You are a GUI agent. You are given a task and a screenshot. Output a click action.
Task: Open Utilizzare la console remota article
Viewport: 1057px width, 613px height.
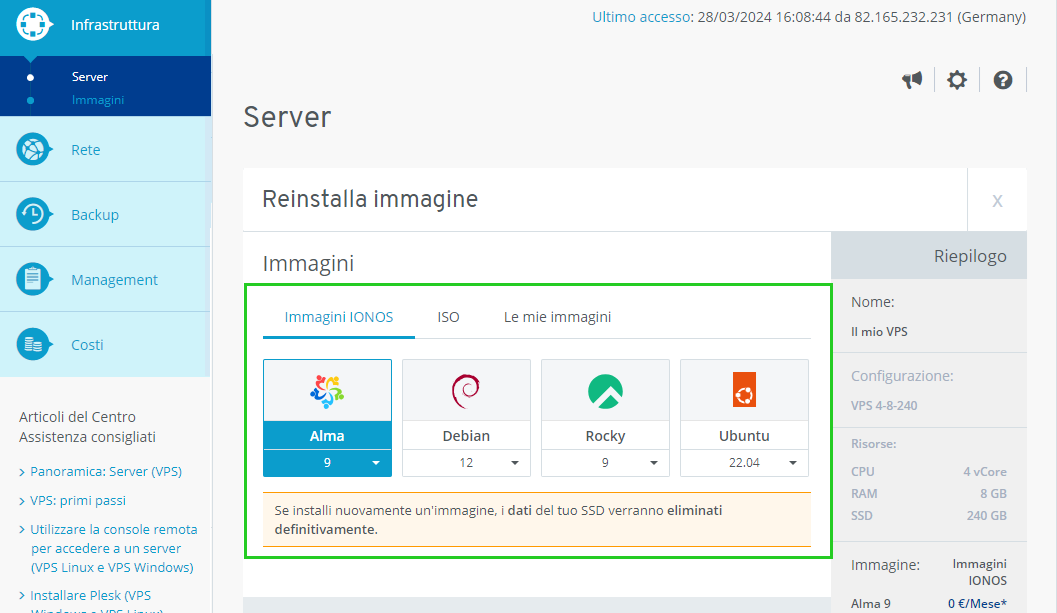pos(113,548)
